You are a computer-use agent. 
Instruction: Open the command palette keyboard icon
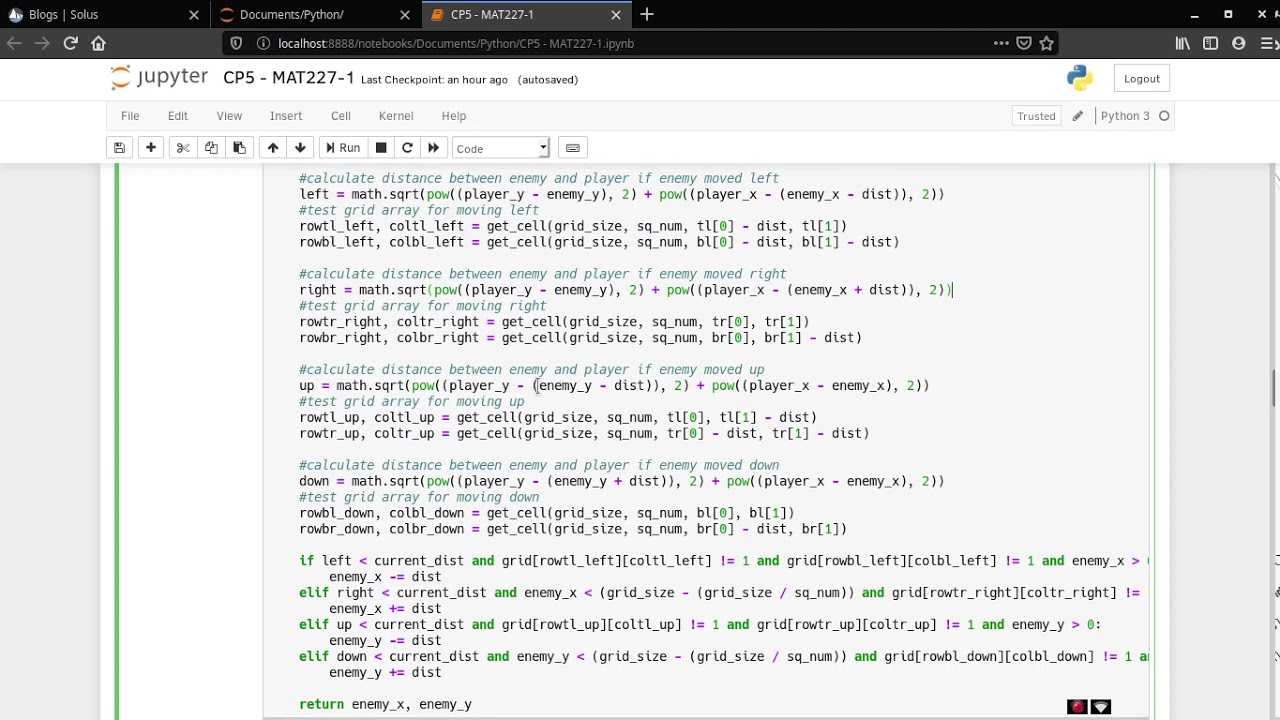[573, 148]
